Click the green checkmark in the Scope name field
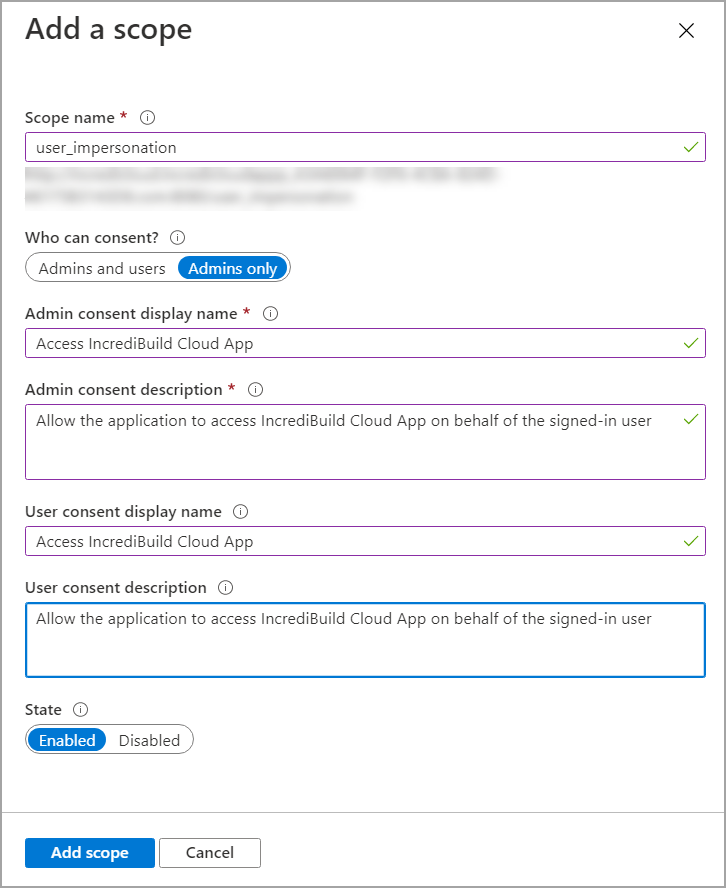726x888 pixels. click(x=690, y=147)
